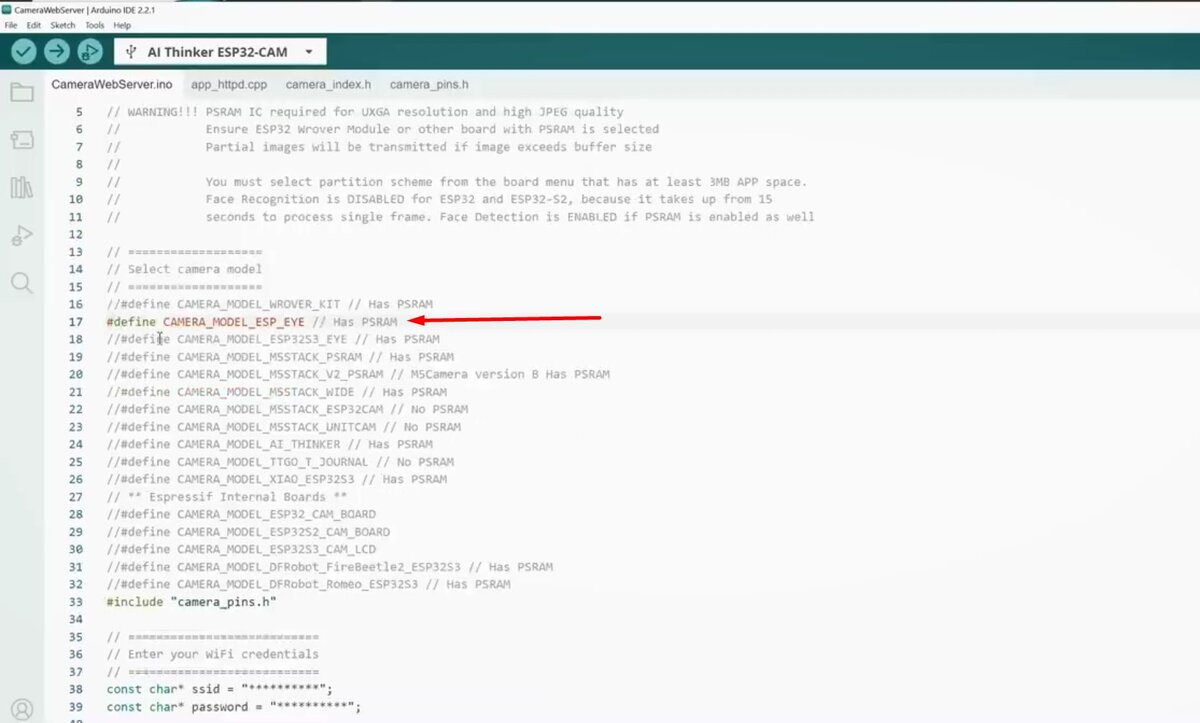The height and width of the screenshot is (723, 1200).
Task: Open the Sketchbook folder icon in sidebar
Action: (x=21, y=93)
